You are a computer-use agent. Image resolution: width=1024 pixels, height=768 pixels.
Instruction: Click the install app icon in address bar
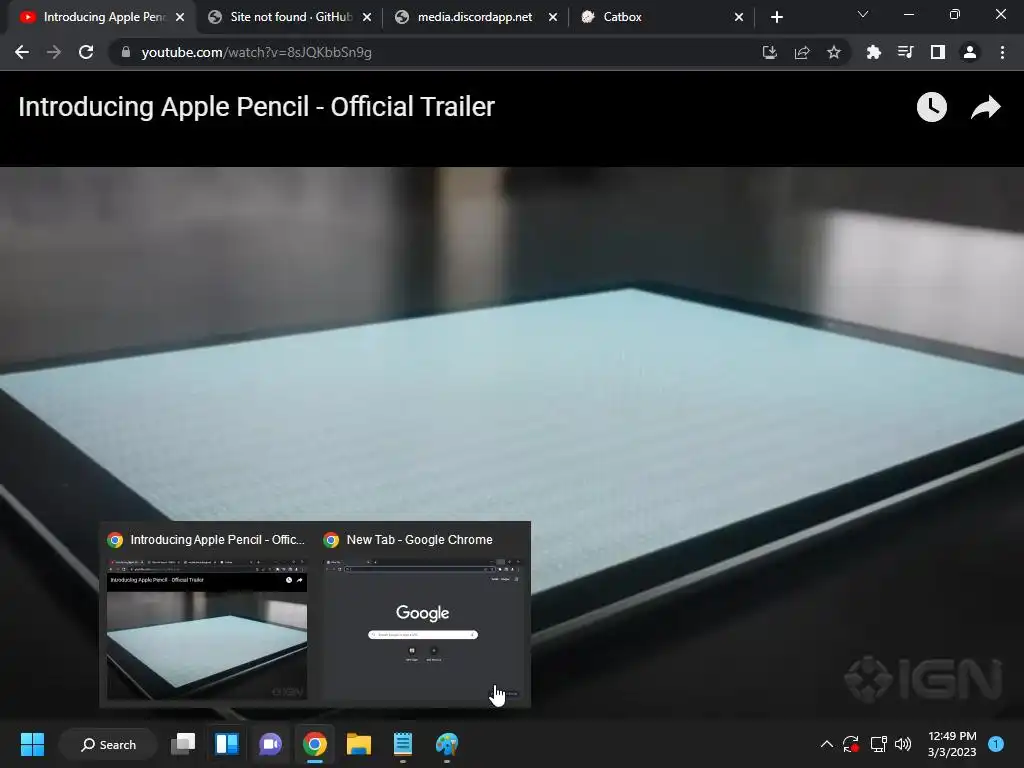(x=769, y=52)
